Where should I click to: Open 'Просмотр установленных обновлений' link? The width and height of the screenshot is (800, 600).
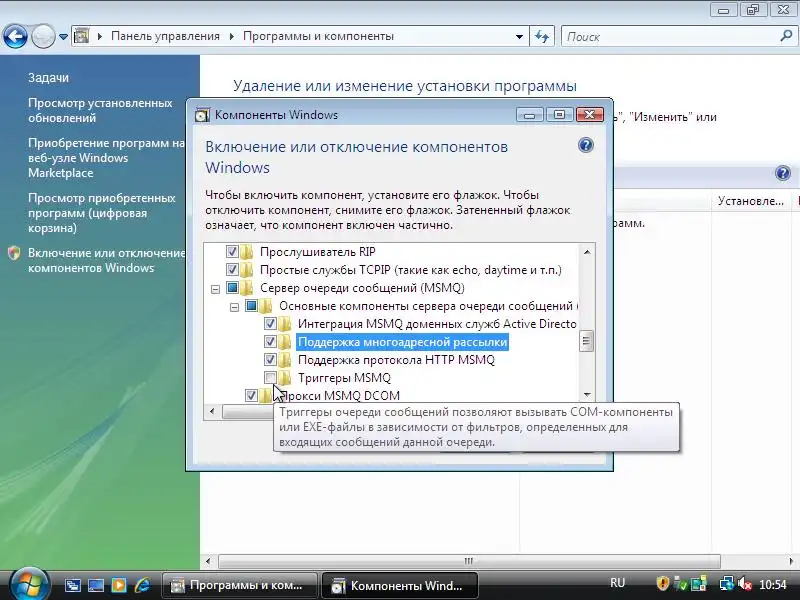click(100, 110)
